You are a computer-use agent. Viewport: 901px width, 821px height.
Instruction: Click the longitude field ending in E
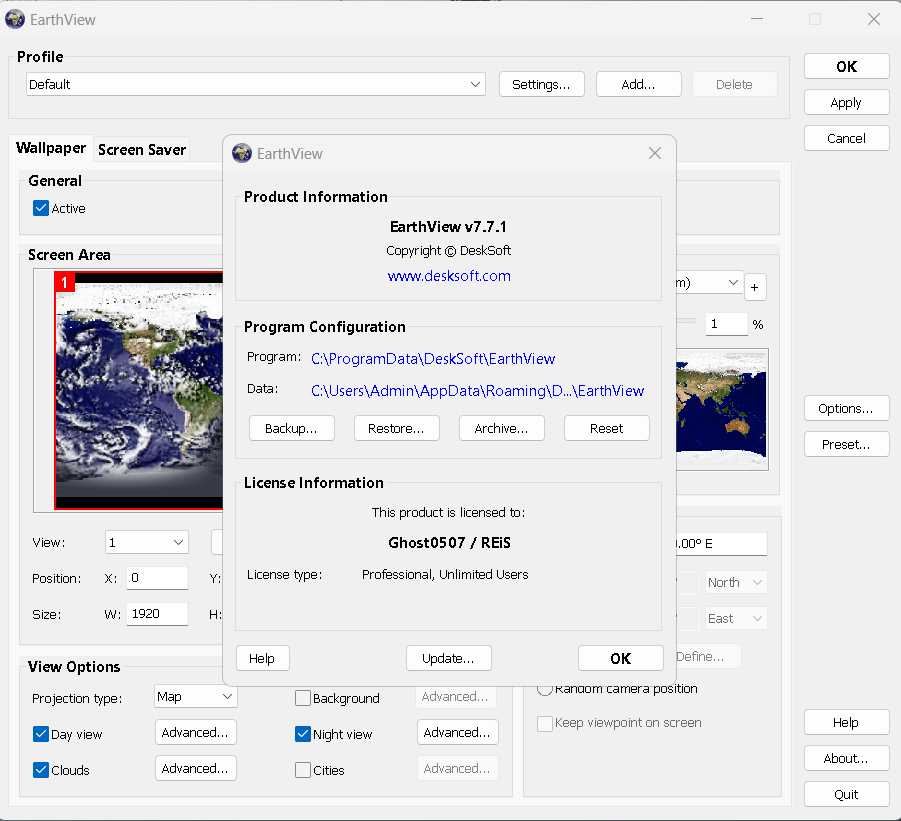tap(721, 544)
